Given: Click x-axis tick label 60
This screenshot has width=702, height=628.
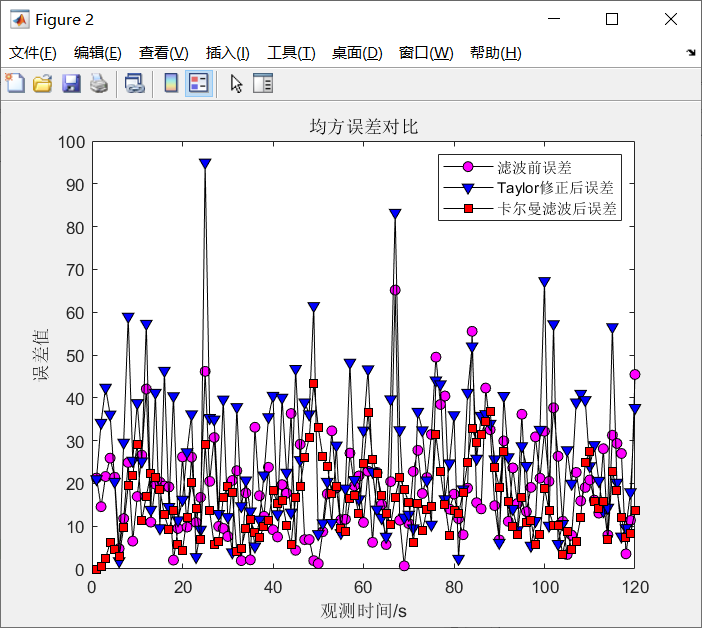Looking at the screenshot, I should 363,587.
